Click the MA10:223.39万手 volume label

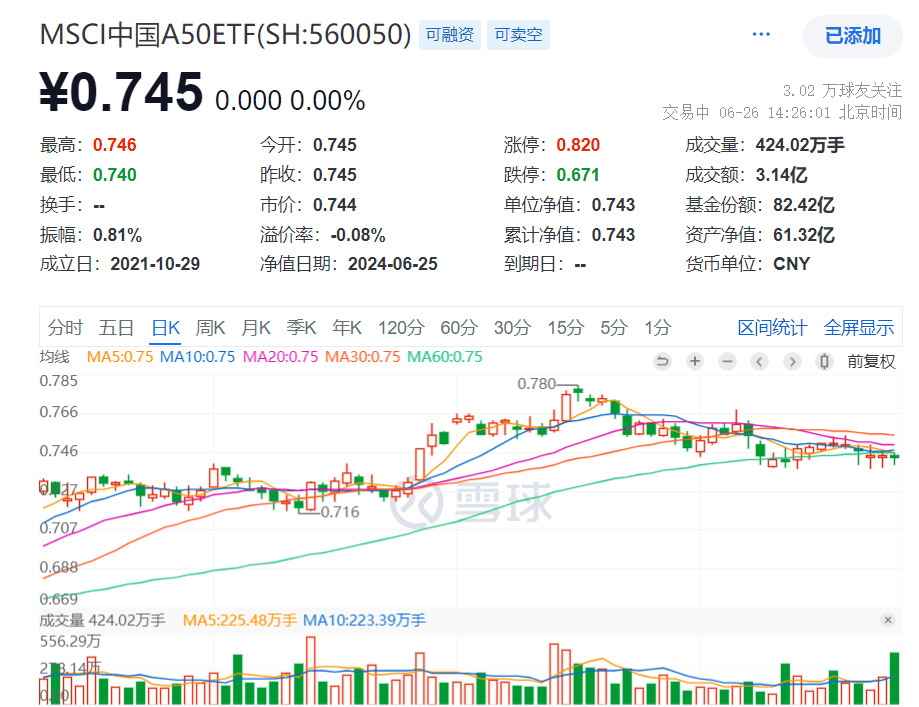tap(364, 620)
